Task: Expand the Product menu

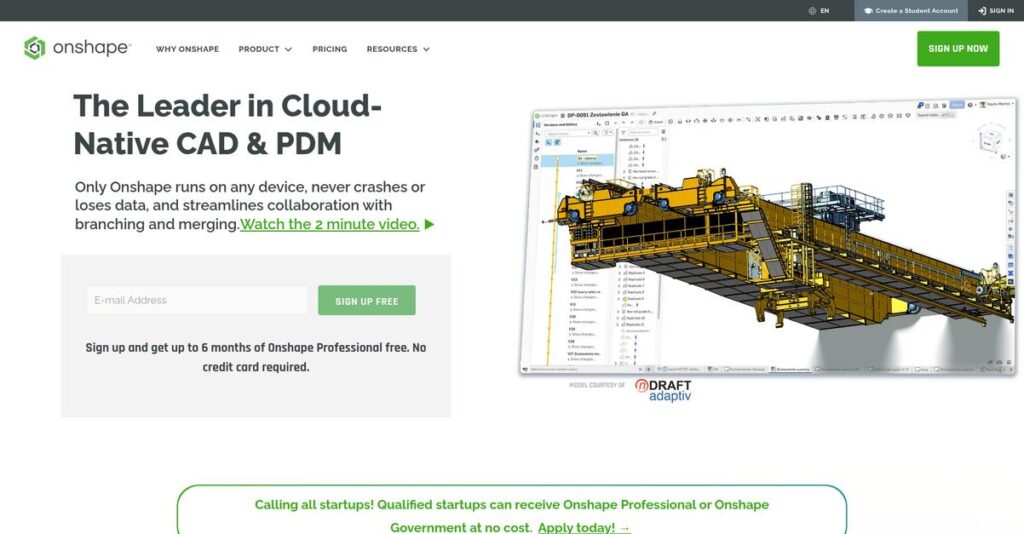Action: 264,49
